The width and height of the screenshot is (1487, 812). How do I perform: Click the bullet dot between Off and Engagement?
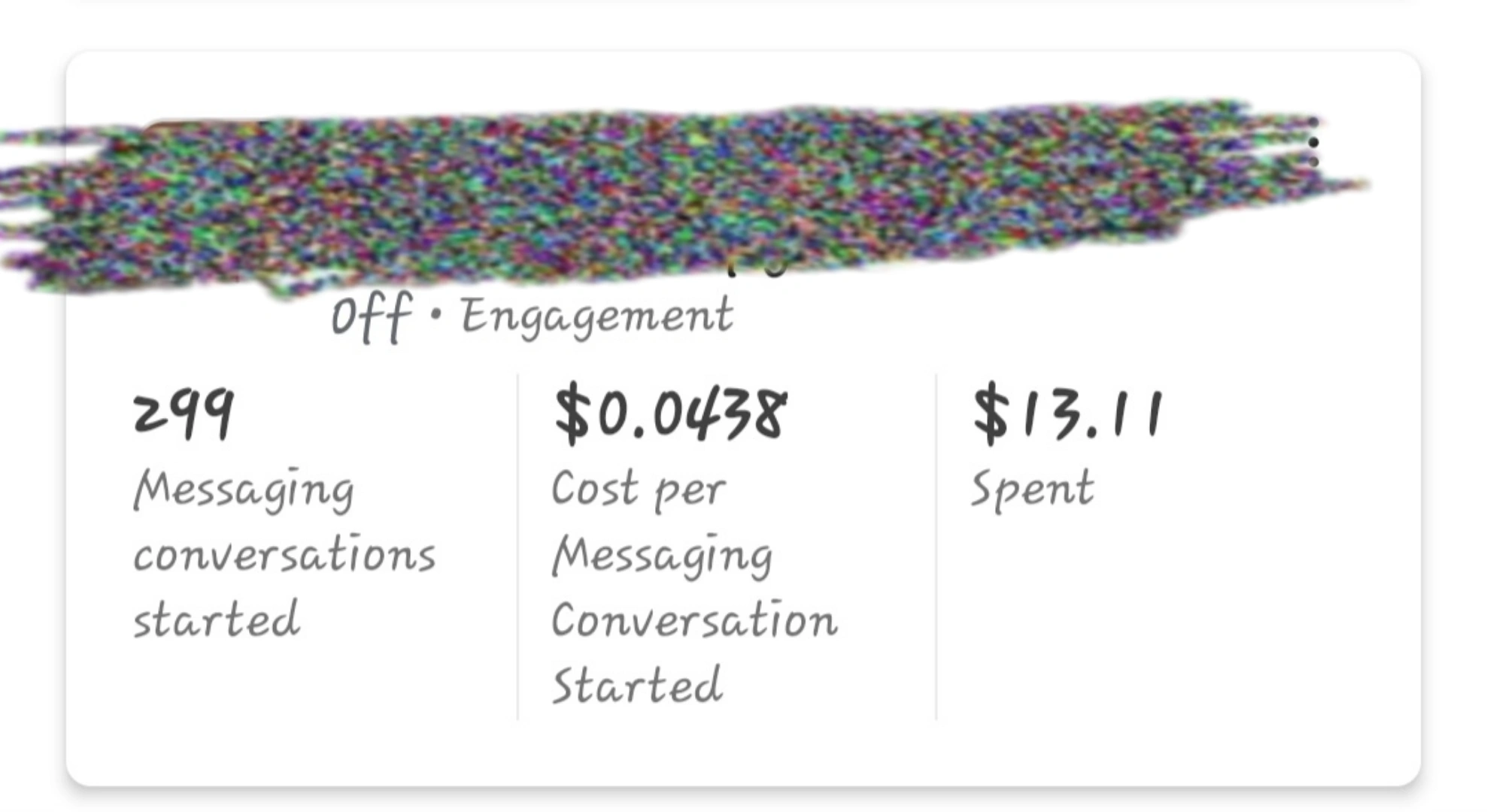tap(435, 314)
